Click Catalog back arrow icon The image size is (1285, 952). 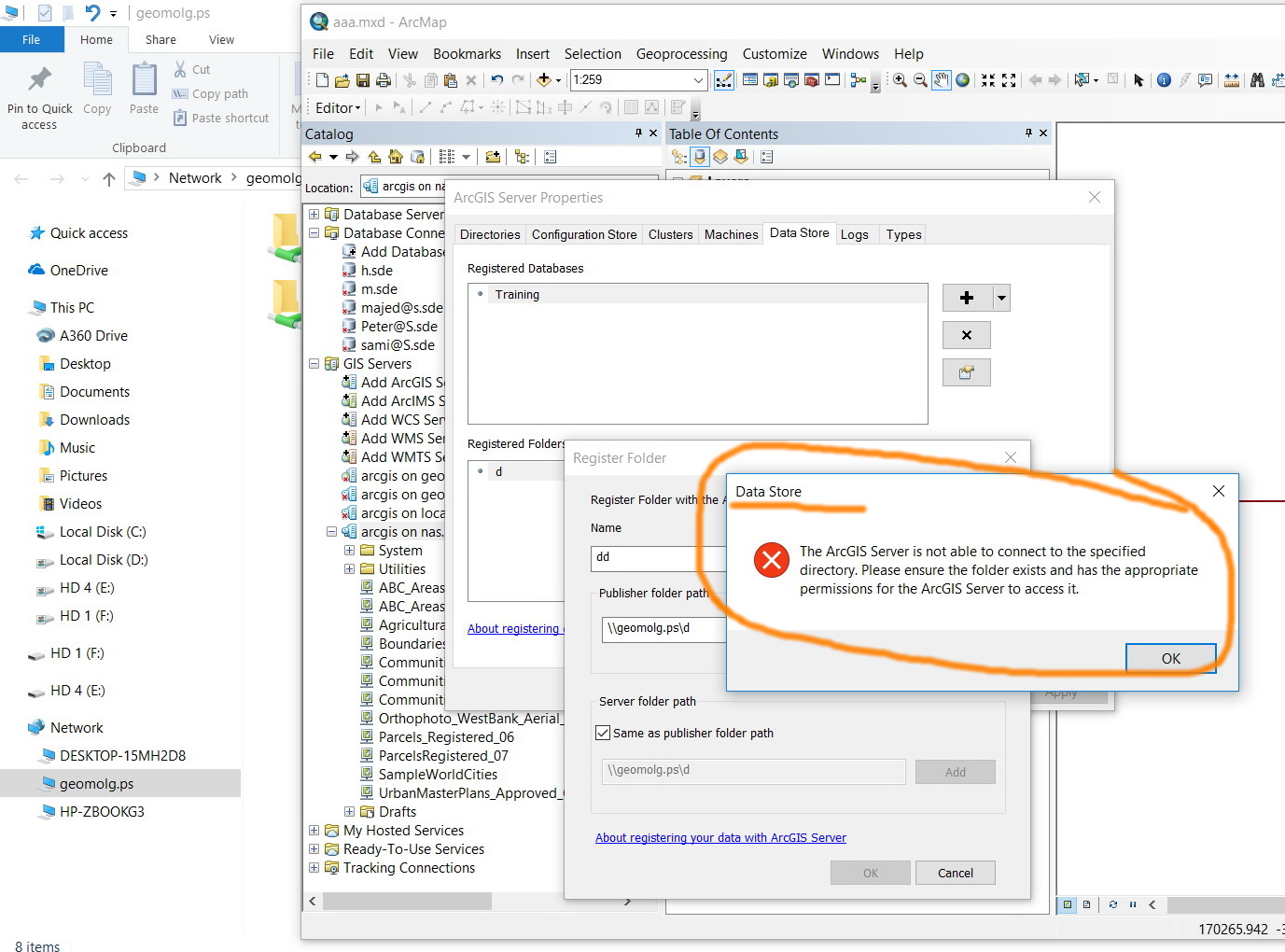315,157
